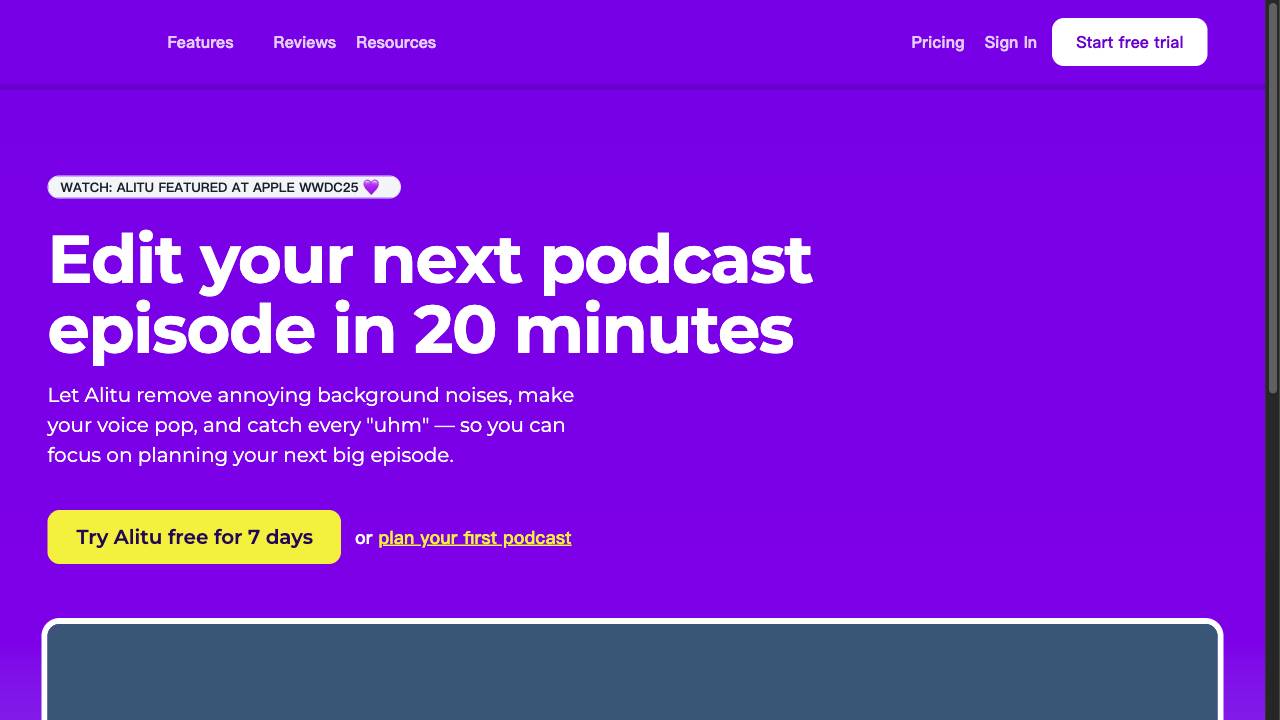Click the headline 'Edit your next podcast episode'

429,294
